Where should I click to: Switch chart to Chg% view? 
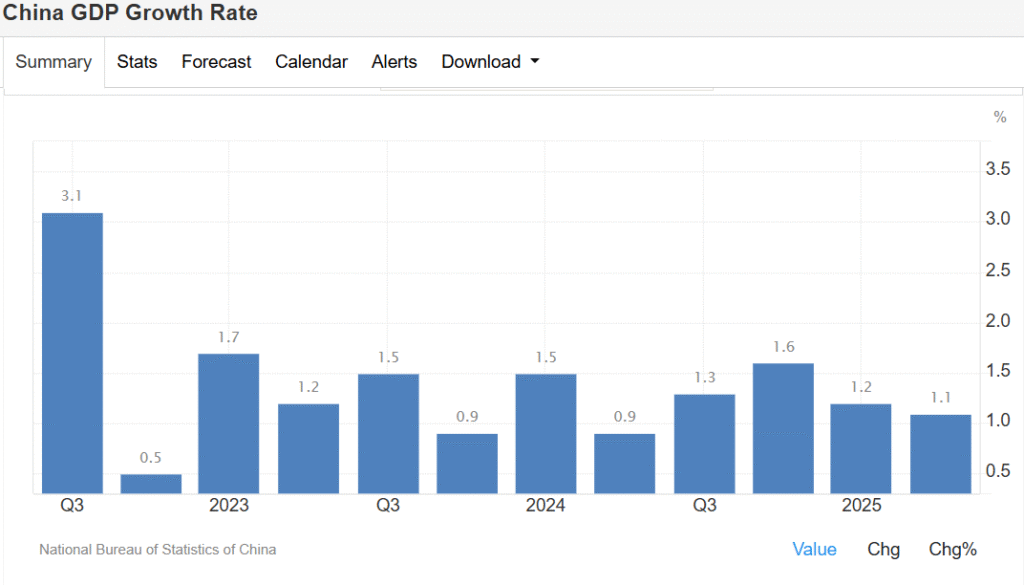pyautogui.click(x=952, y=549)
